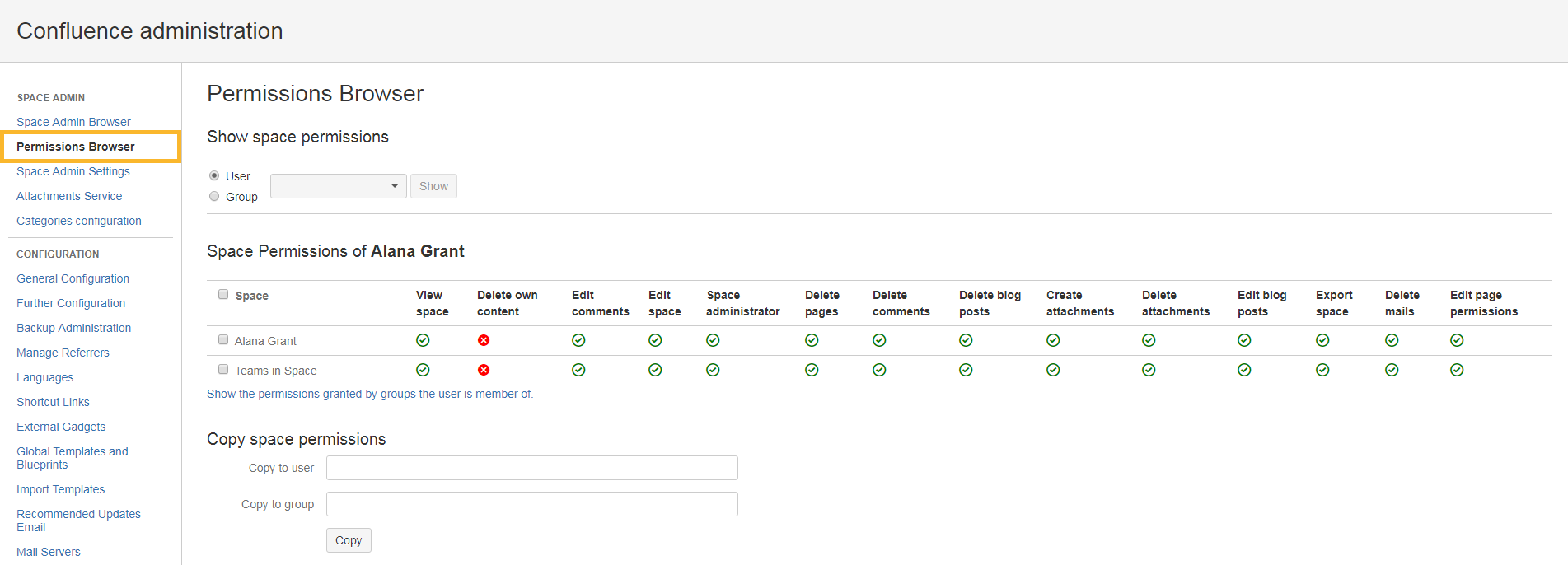Click Alana Grant's Edit page permissions checkmark

click(1457, 340)
